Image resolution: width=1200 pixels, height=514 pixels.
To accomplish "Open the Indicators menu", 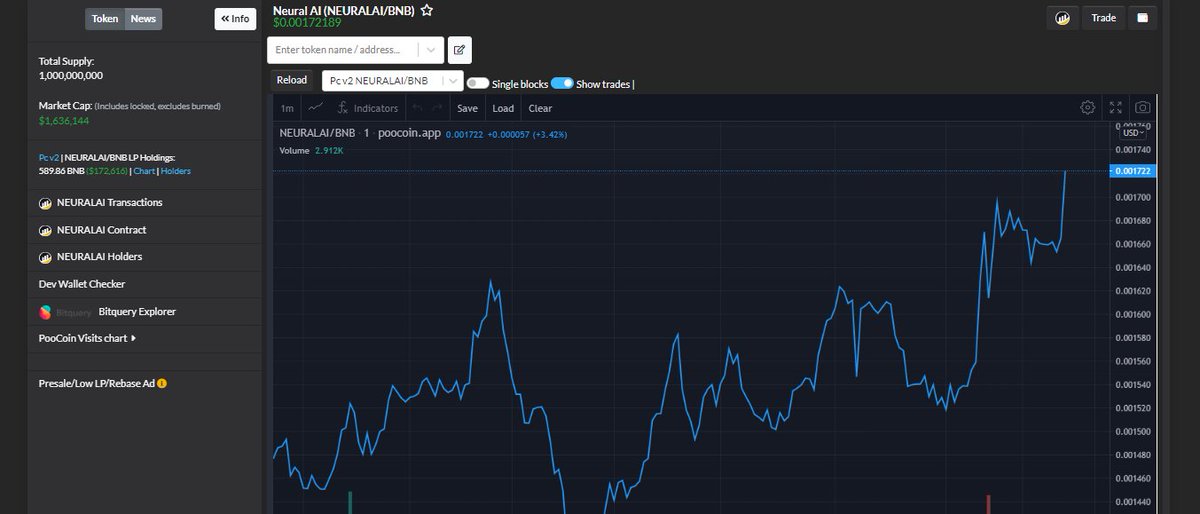I will click(x=368, y=108).
